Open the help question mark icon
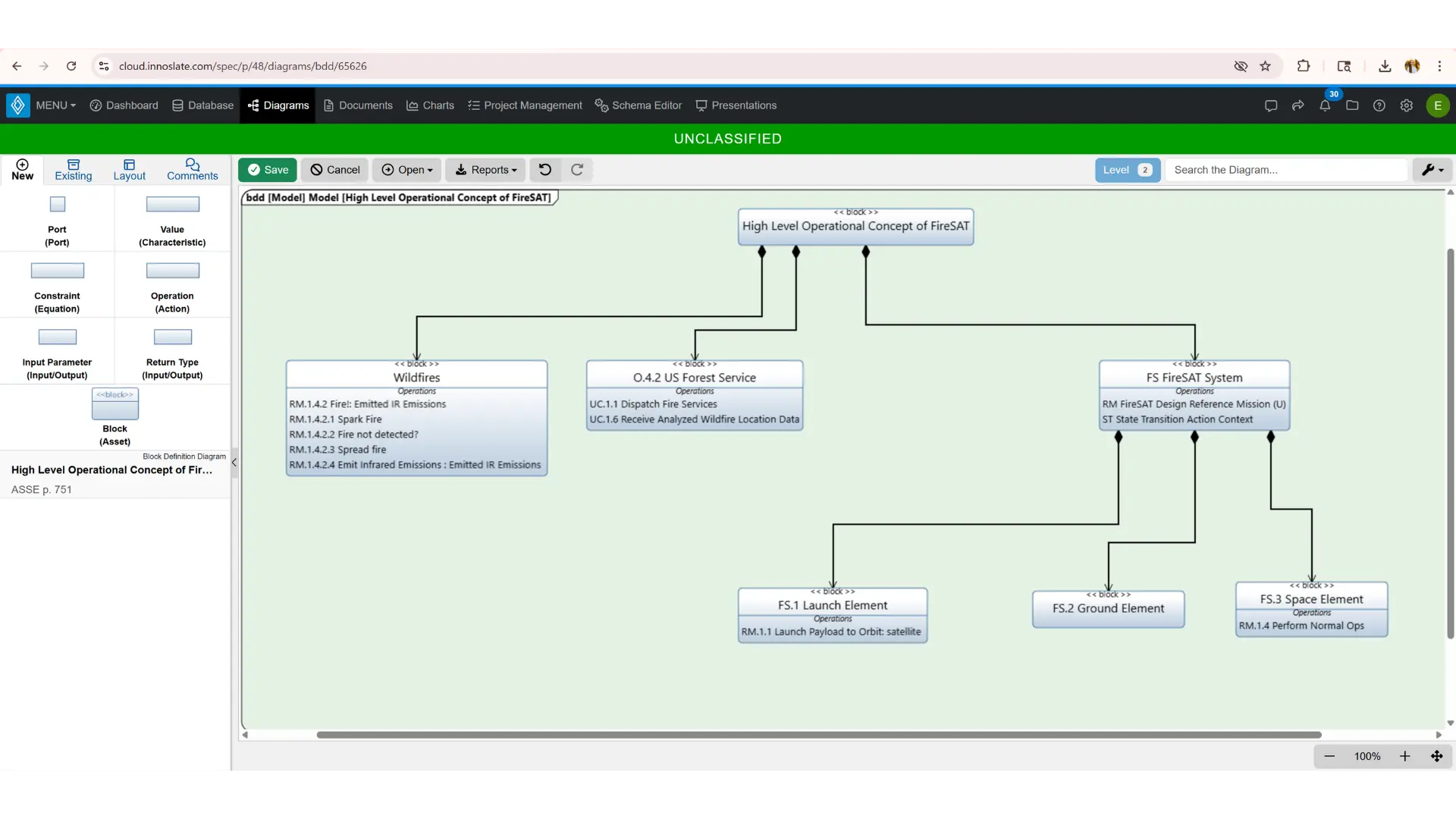1456x819 pixels. [x=1379, y=105]
